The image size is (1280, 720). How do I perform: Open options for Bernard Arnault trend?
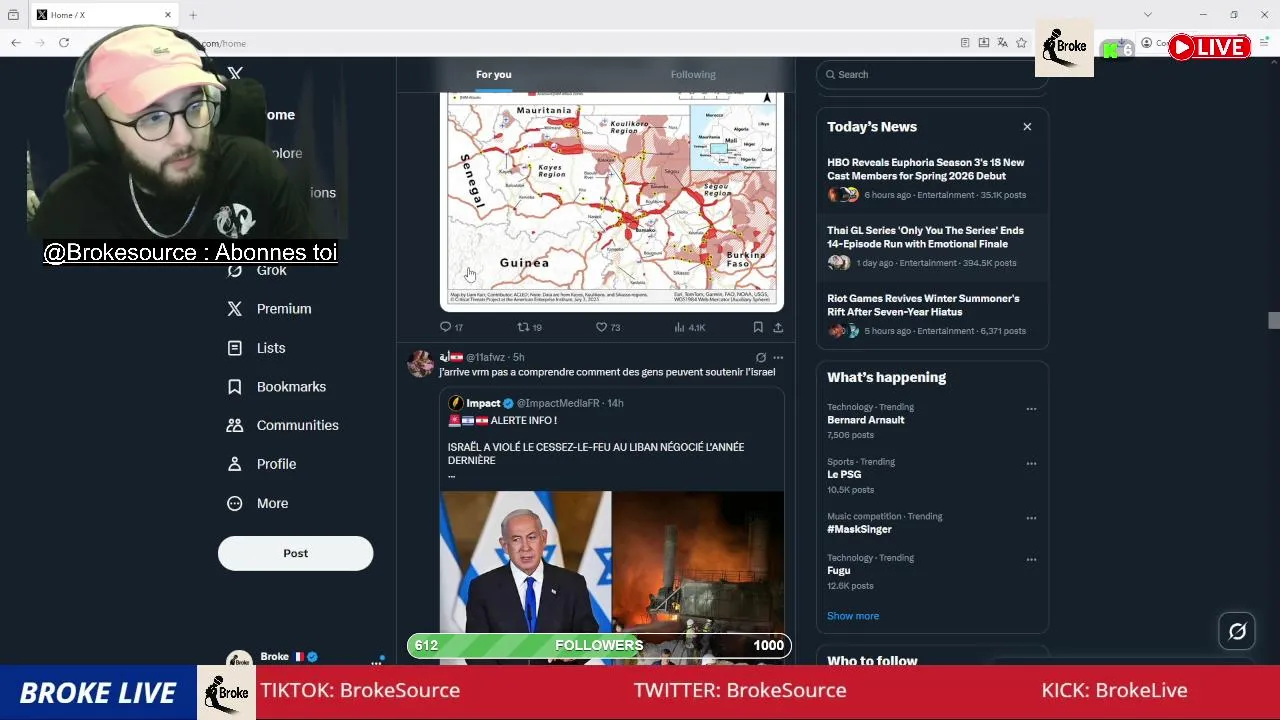pos(1031,409)
